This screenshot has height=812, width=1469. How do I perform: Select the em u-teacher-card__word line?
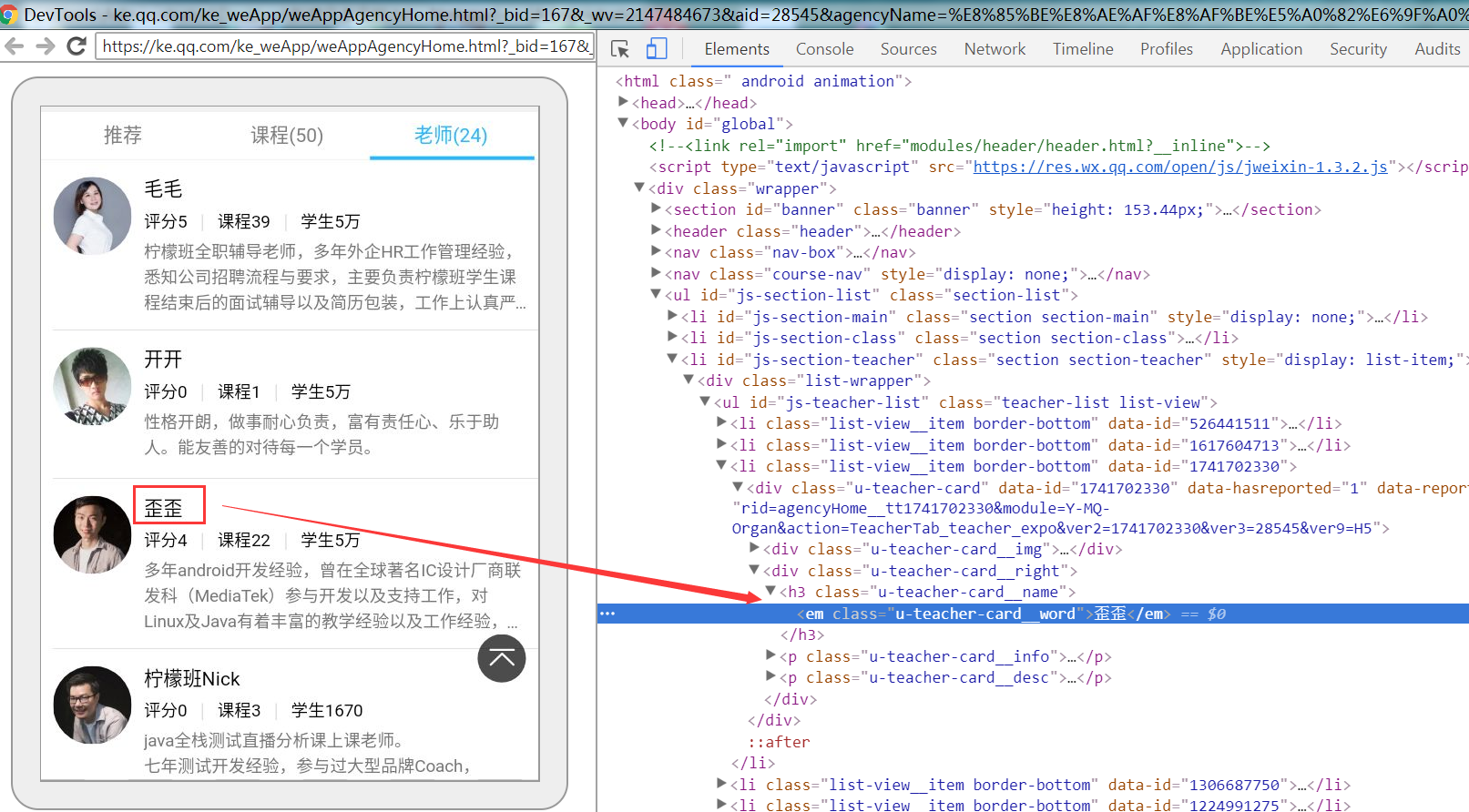click(1033, 614)
